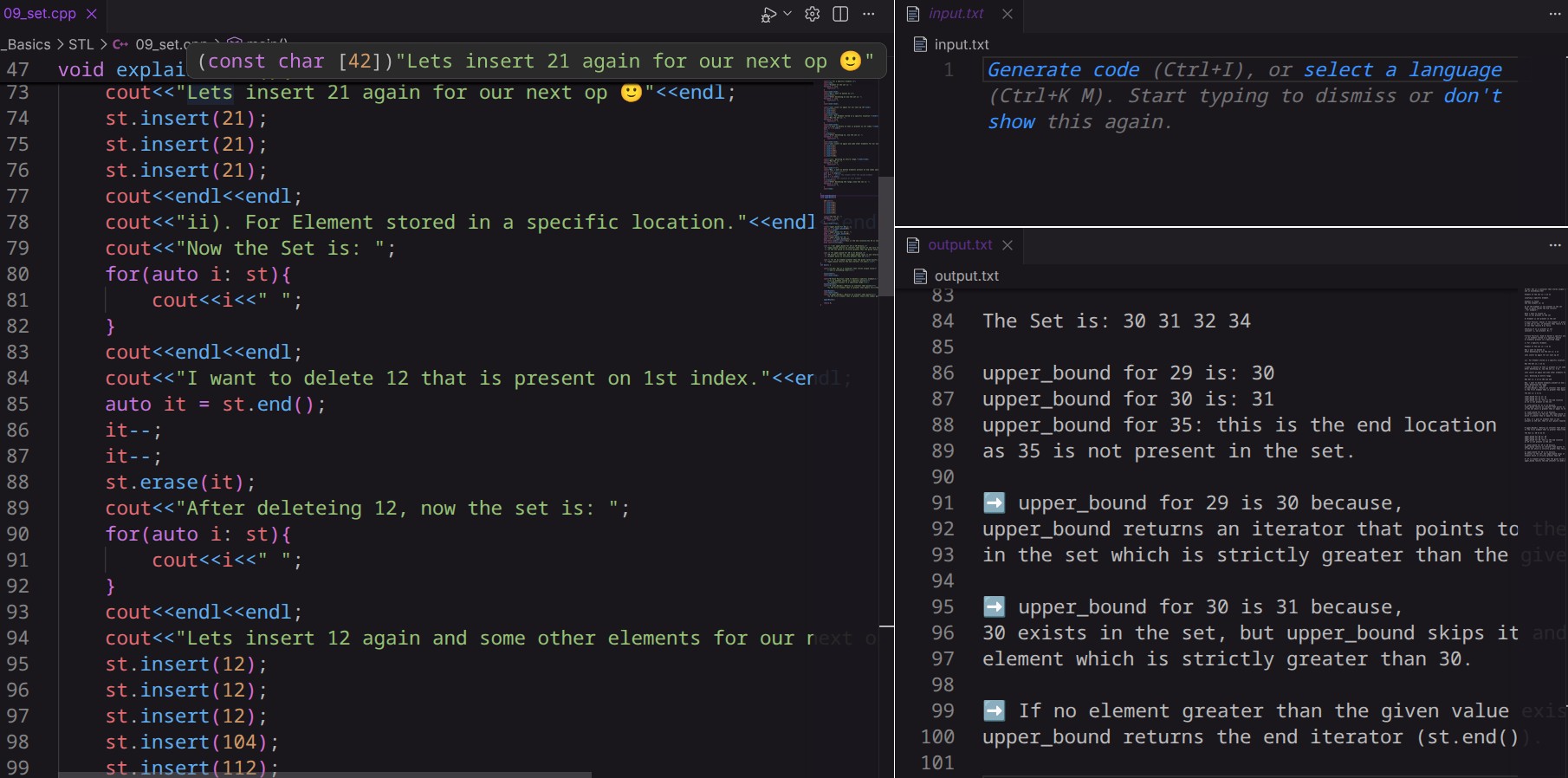Viewport: 1568px width, 778px height.
Task: Click the _Basics breadcrumb segment
Action: pyautogui.click(x=28, y=44)
